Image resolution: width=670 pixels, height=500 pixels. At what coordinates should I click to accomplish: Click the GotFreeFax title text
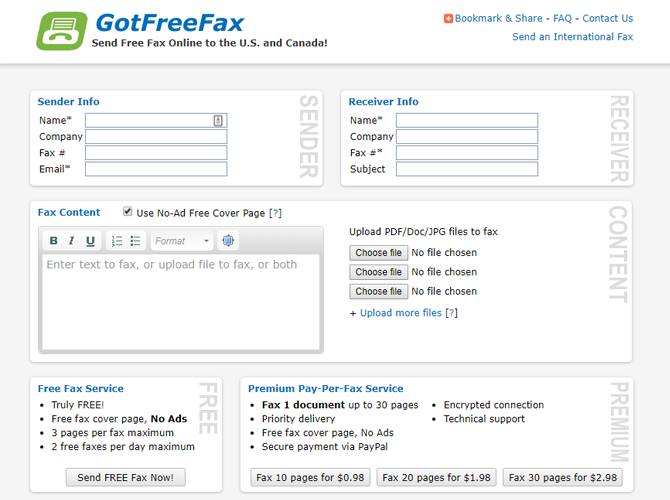coord(170,23)
